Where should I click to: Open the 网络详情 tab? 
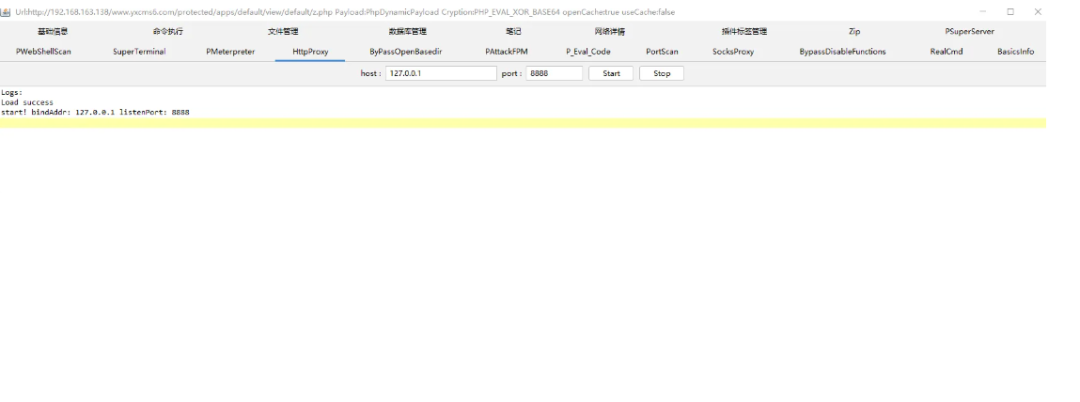610,32
